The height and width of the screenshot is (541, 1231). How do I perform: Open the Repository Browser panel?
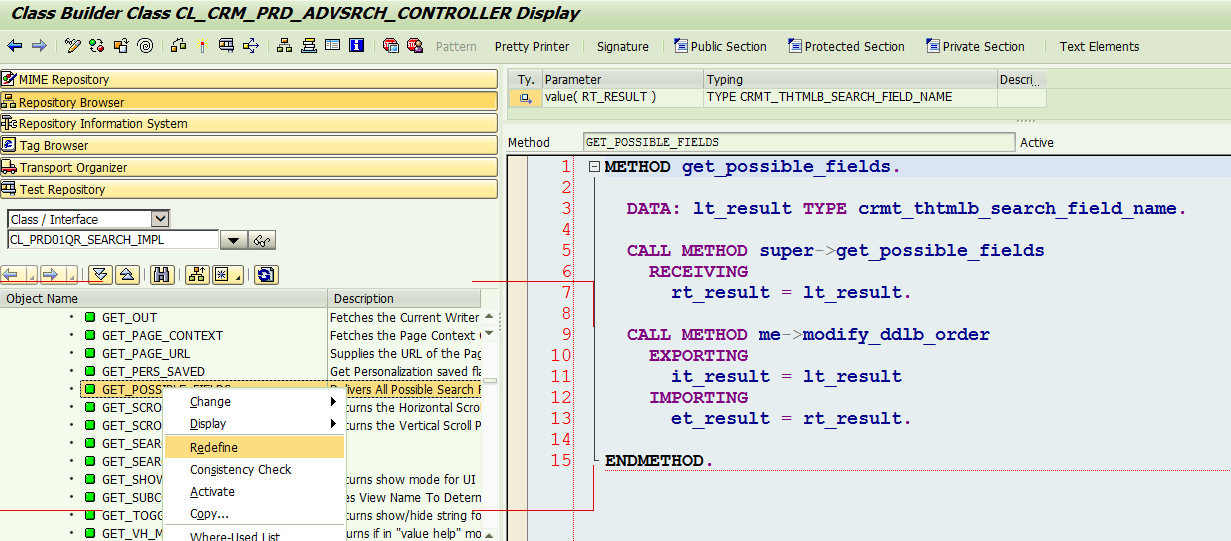coord(249,102)
